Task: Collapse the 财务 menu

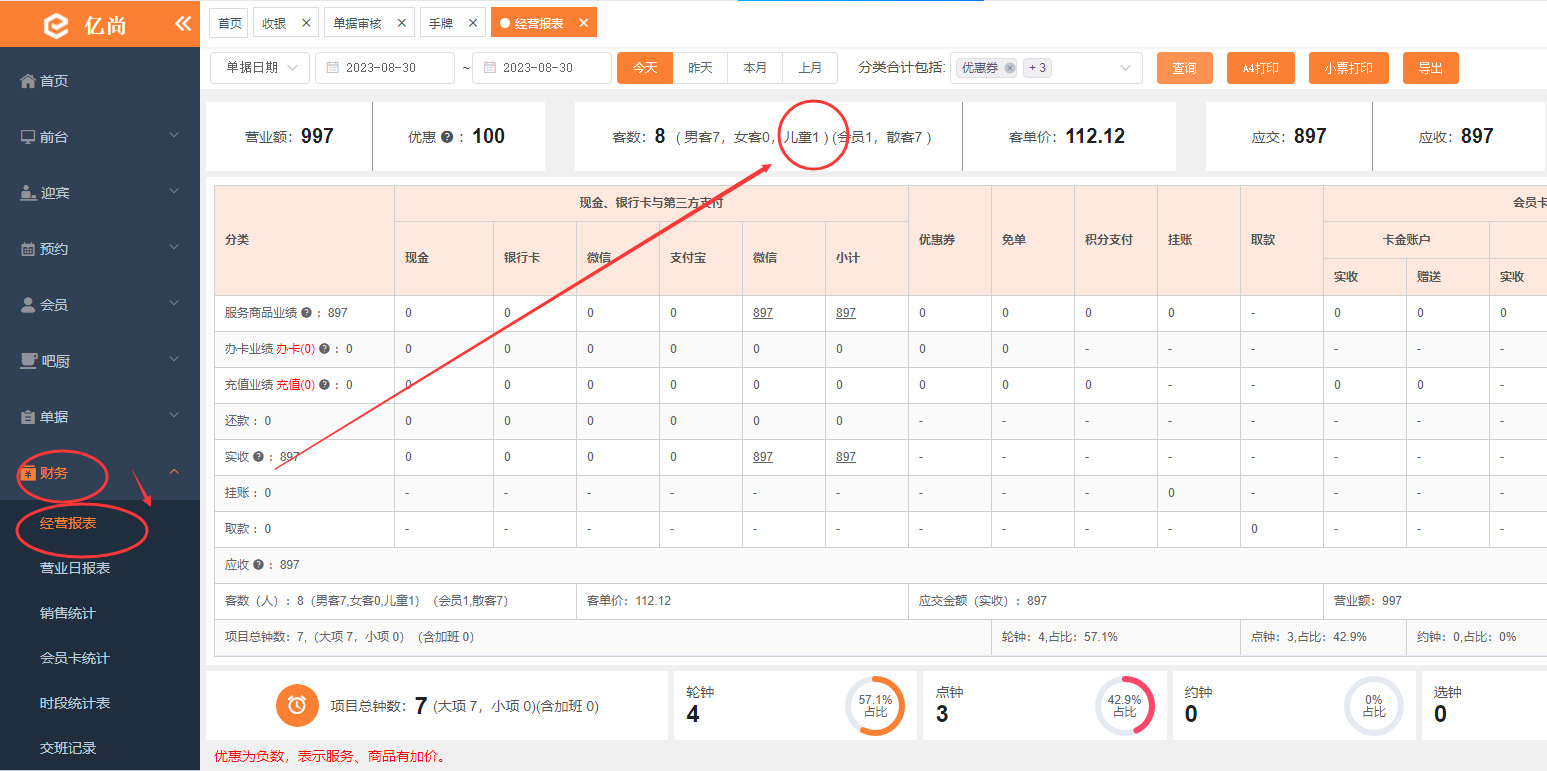Action: [x=100, y=473]
